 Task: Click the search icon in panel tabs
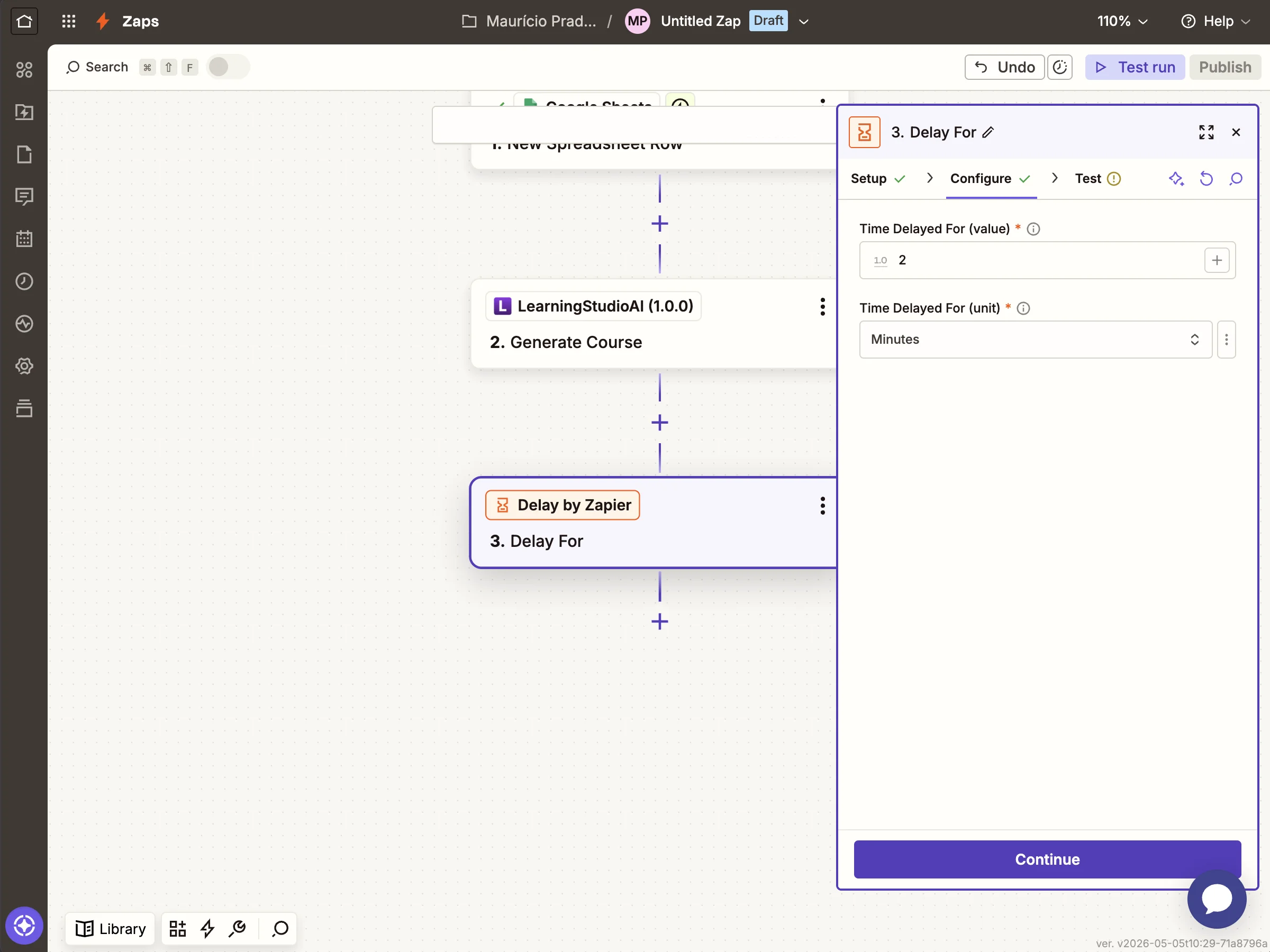[1236, 179]
